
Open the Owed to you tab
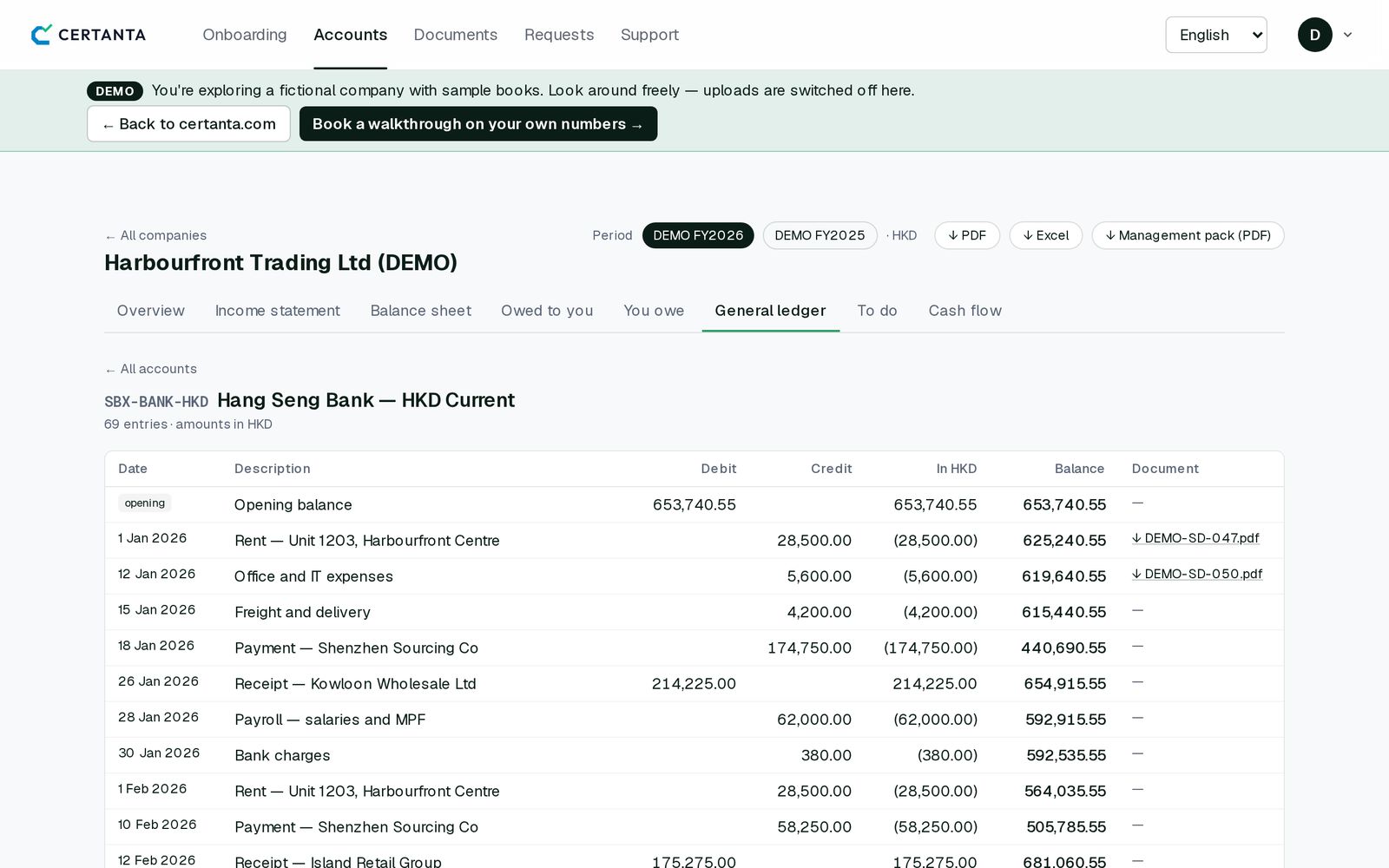pyautogui.click(x=547, y=311)
